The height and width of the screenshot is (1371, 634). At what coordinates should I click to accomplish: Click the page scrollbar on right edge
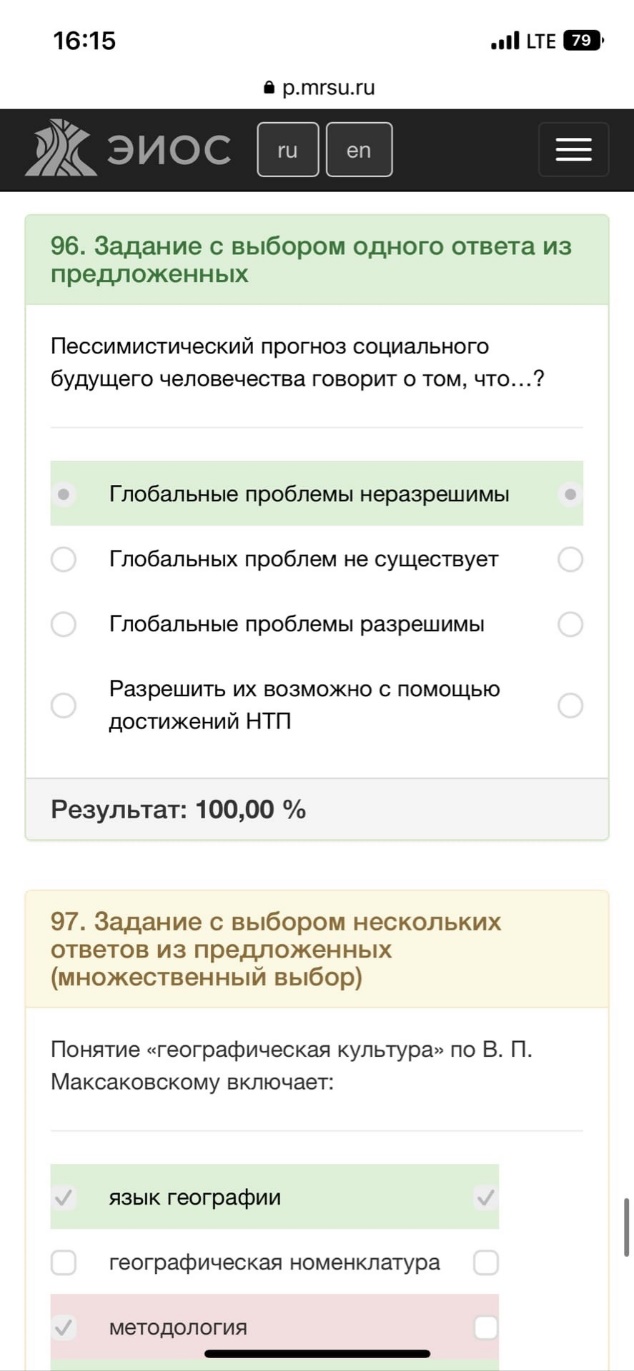tap(626, 1226)
